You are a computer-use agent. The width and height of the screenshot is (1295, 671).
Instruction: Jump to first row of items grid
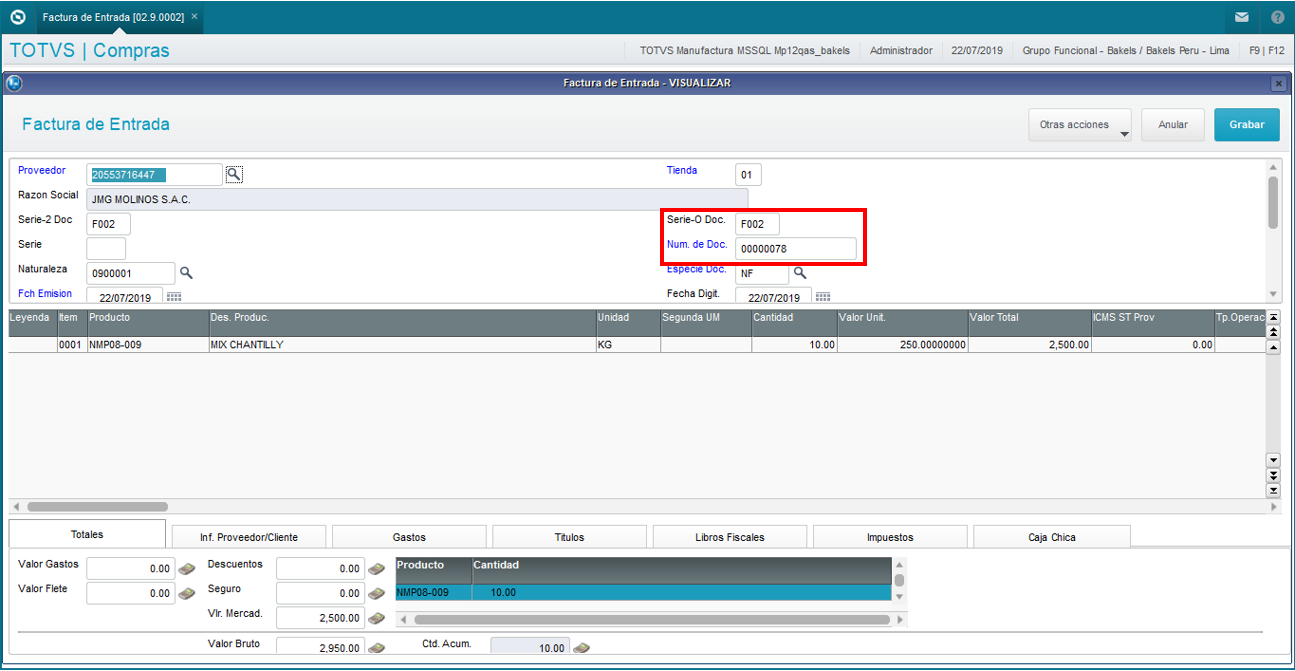coord(1273,317)
